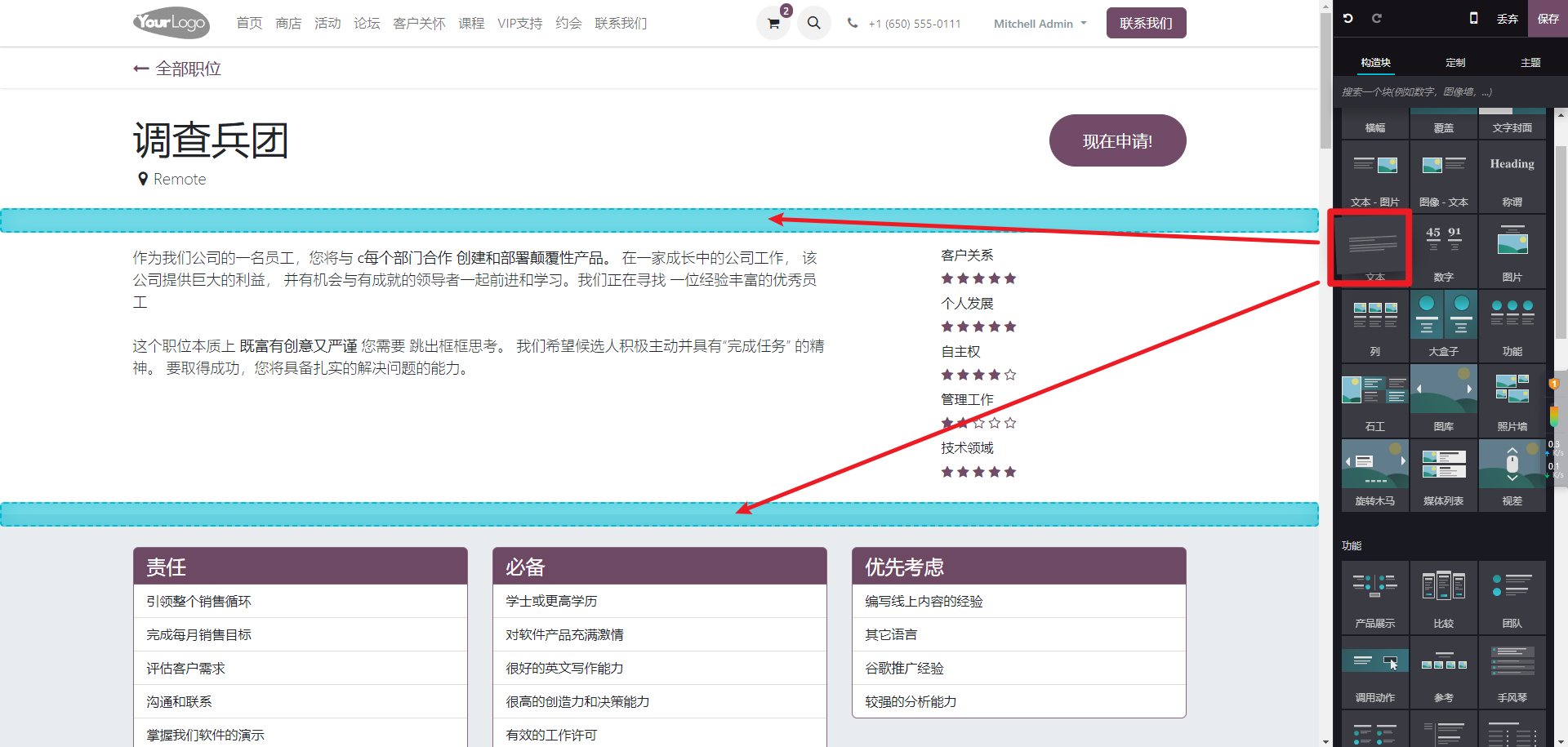The height and width of the screenshot is (747, 1568).
Task: Click the redo arrow in editor toolbar
Action: click(1377, 18)
